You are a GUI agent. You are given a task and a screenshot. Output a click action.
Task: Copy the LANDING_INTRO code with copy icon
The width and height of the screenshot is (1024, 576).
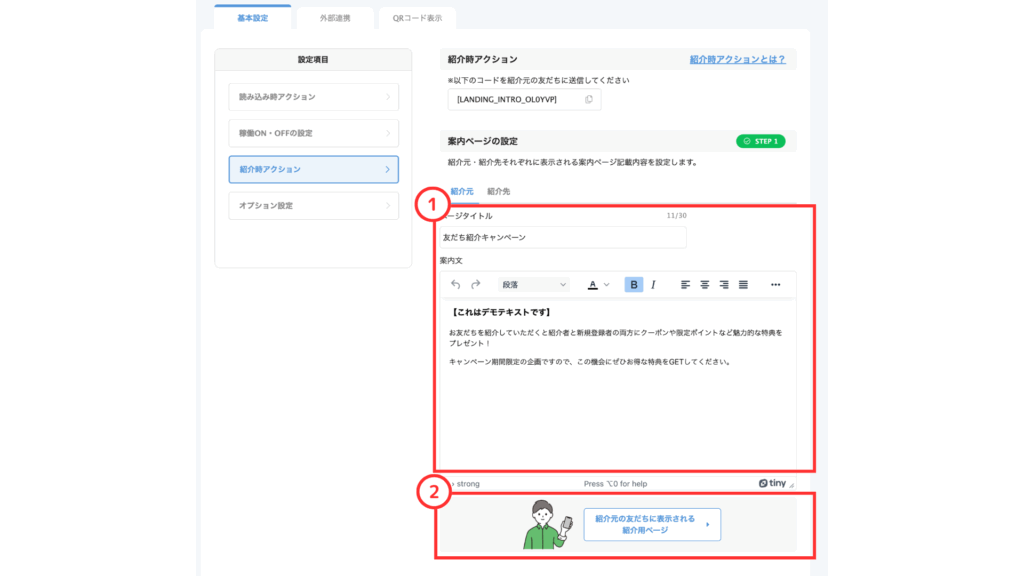[589, 99]
